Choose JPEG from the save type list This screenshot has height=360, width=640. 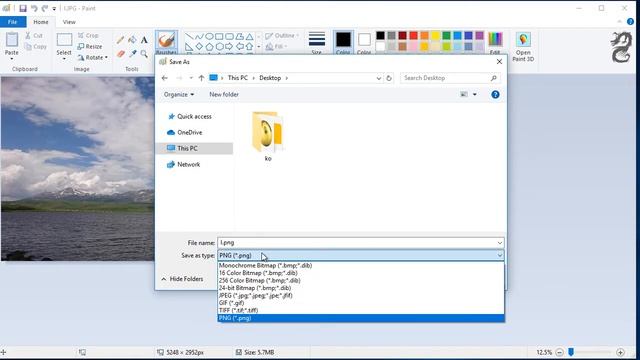pyautogui.click(x=361, y=295)
